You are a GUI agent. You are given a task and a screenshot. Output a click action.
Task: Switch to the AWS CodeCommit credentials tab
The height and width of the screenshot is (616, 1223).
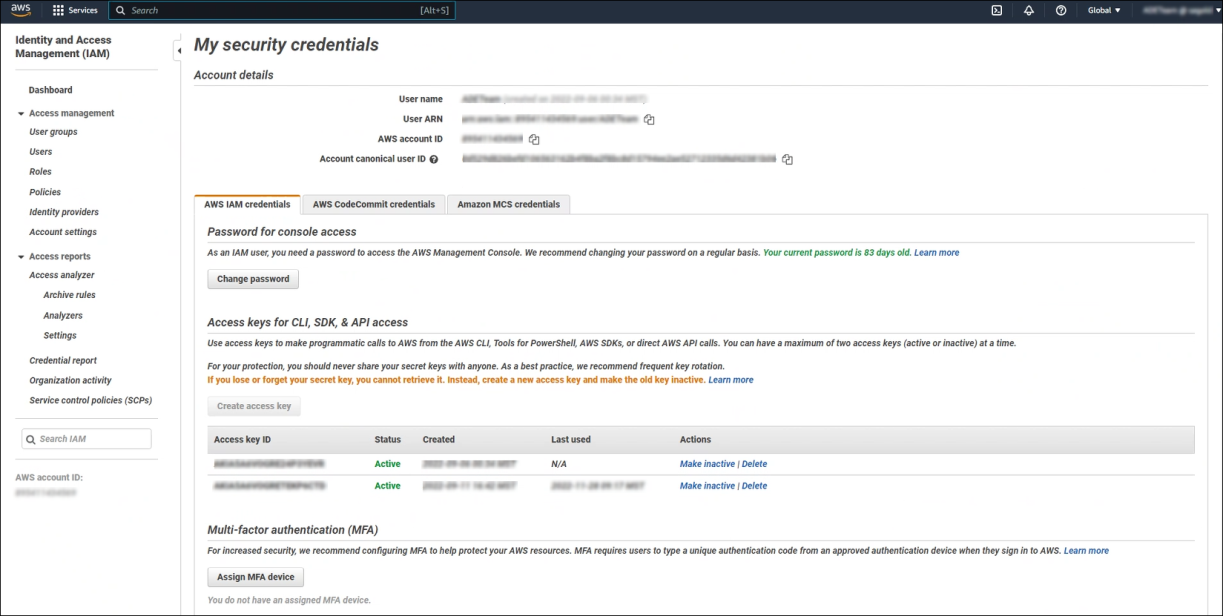[373, 204]
